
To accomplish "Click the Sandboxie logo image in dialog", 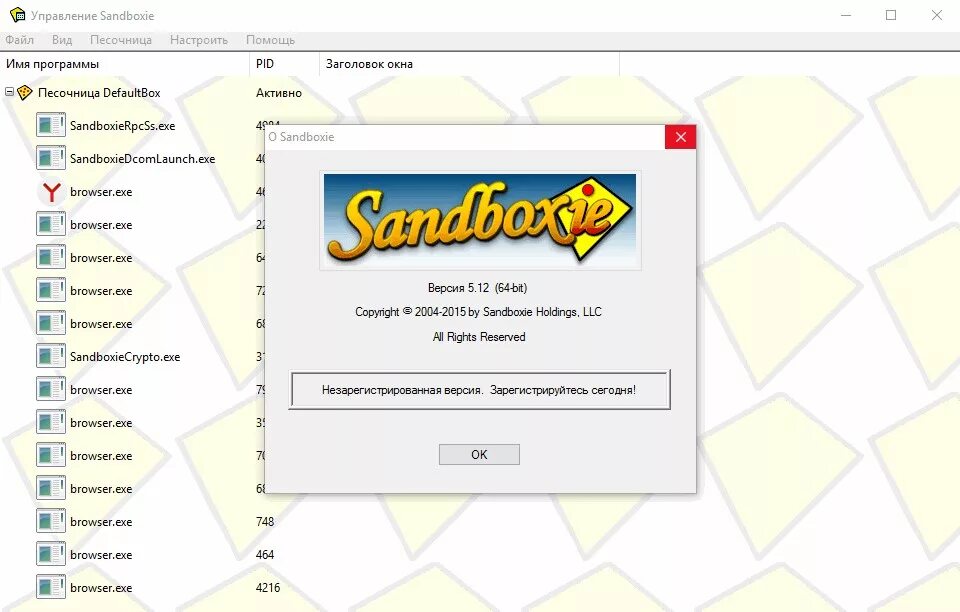I will (480, 220).
